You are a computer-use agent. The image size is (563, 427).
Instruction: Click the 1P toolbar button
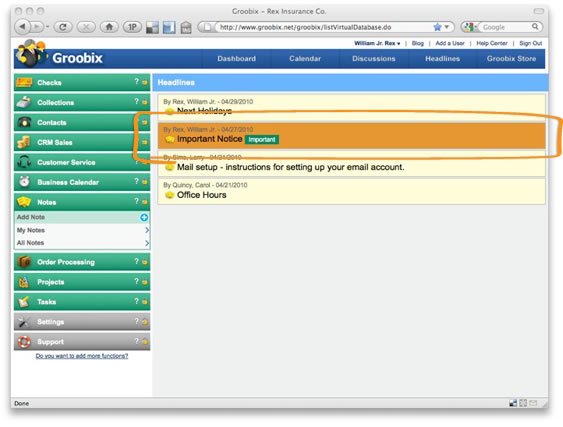tap(132, 27)
